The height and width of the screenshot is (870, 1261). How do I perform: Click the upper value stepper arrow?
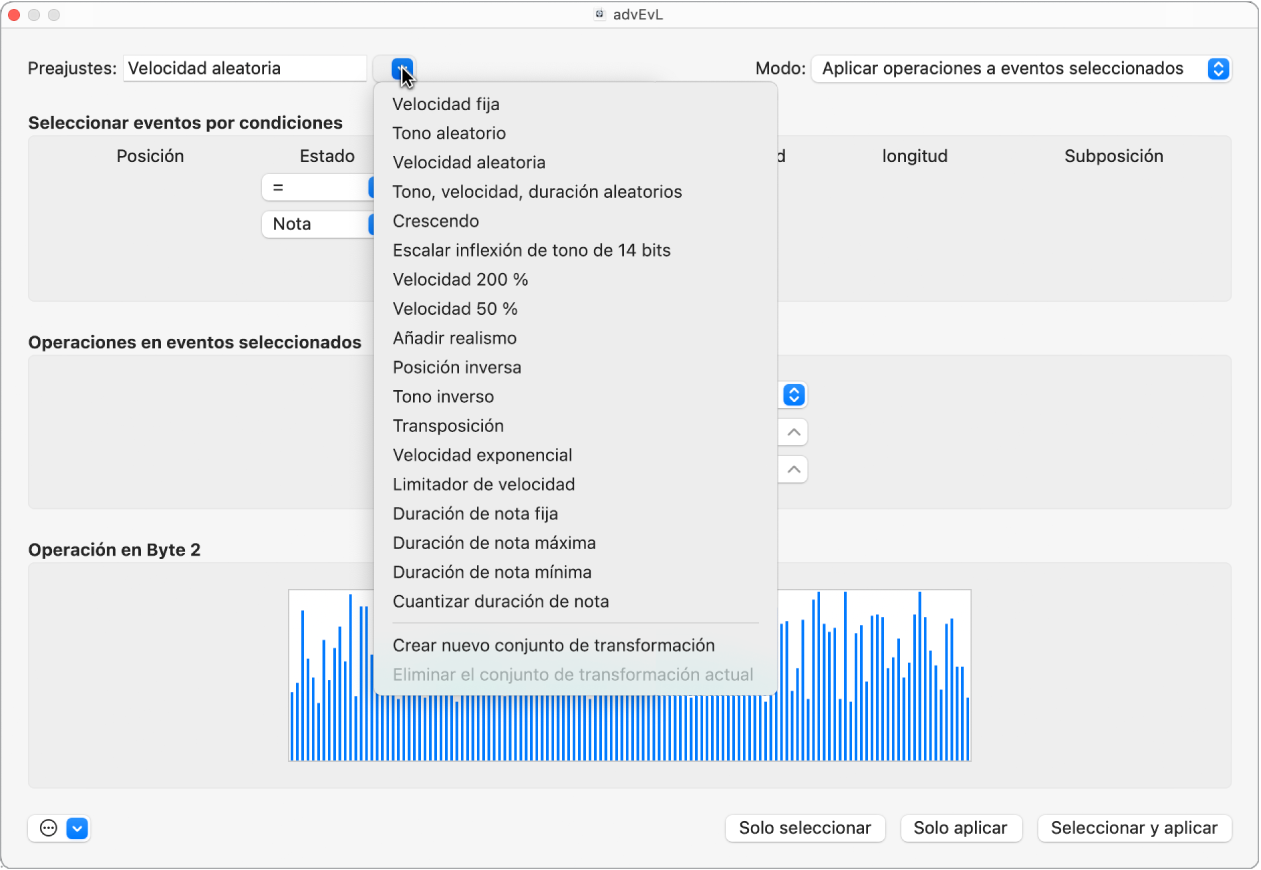[x=793, y=433]
